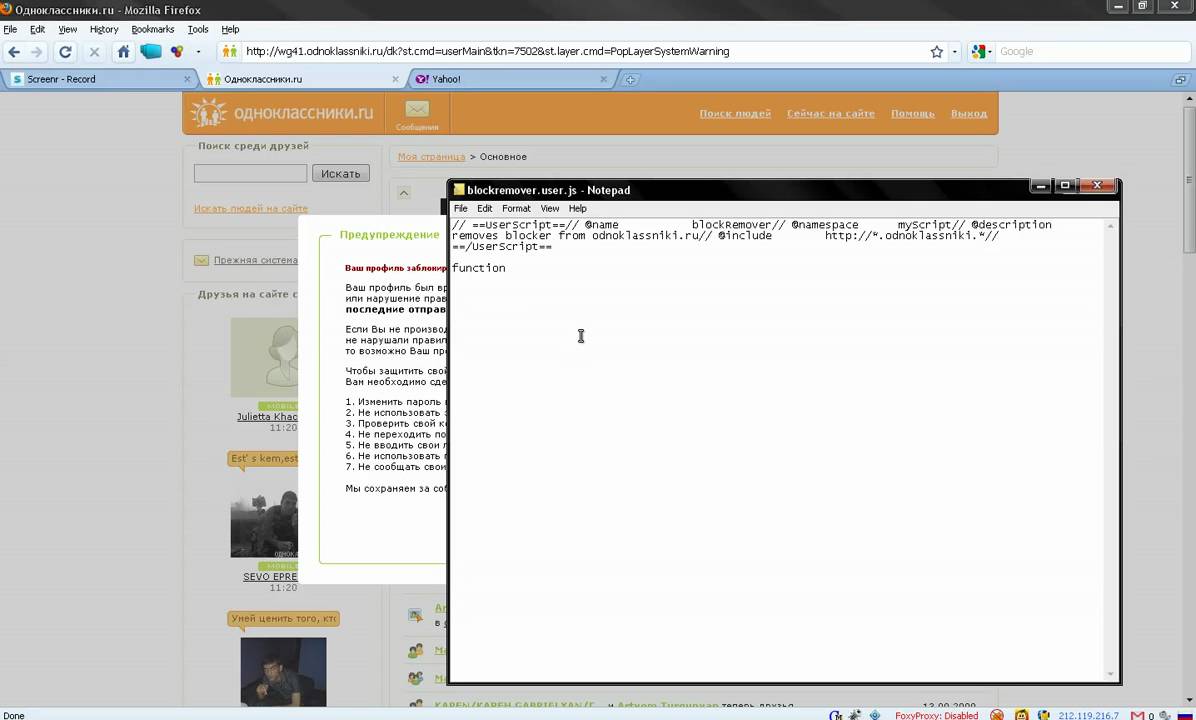The width and height of the screenshot is (1196, 720).
Task: Click the Gmail notifier icon in status bar
Action: coord(1137,715)
